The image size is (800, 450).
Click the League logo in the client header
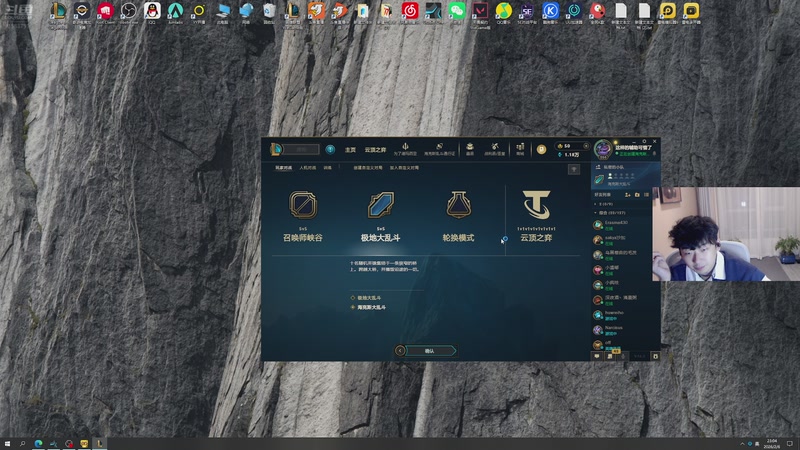(x=276, y=149)
